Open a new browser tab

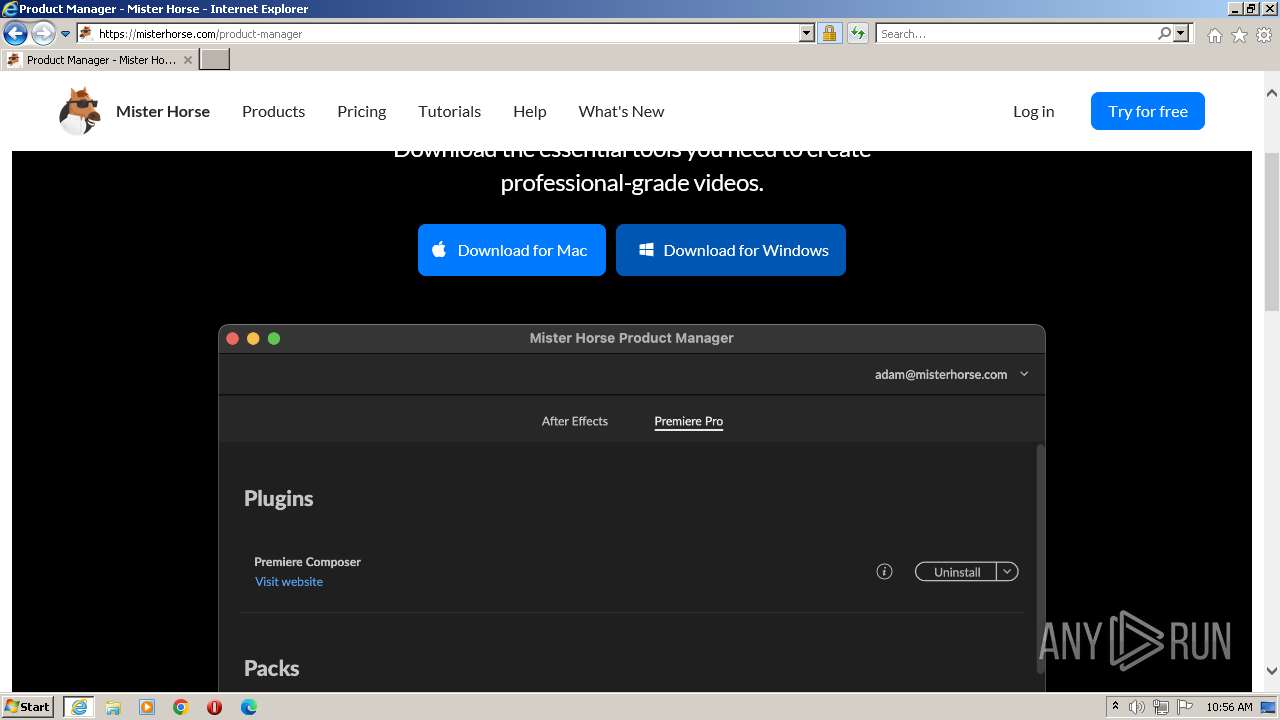[215, 60]
